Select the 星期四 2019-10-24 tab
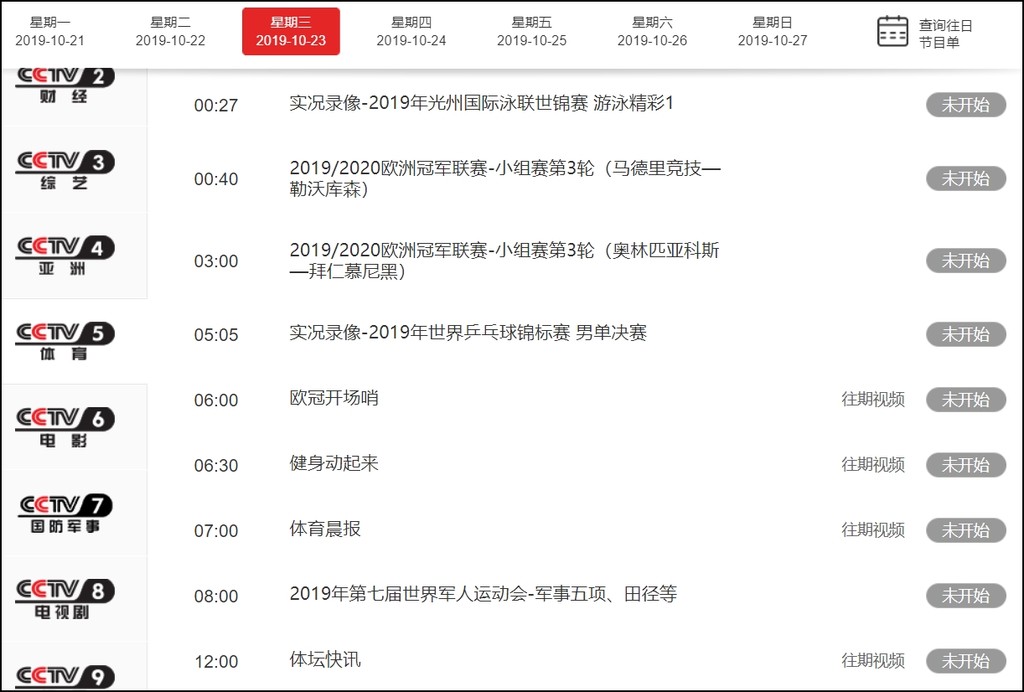The height and width of the screenshot is (692, 1024). (411, 32)
